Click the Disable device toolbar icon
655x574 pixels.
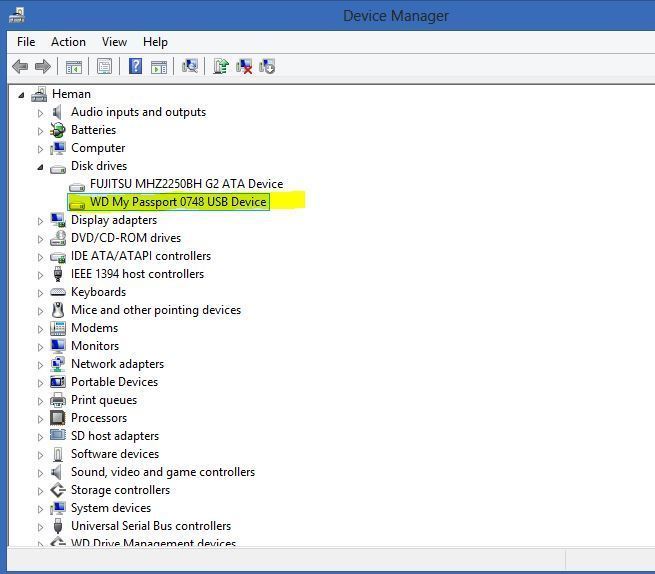(267, 66)
